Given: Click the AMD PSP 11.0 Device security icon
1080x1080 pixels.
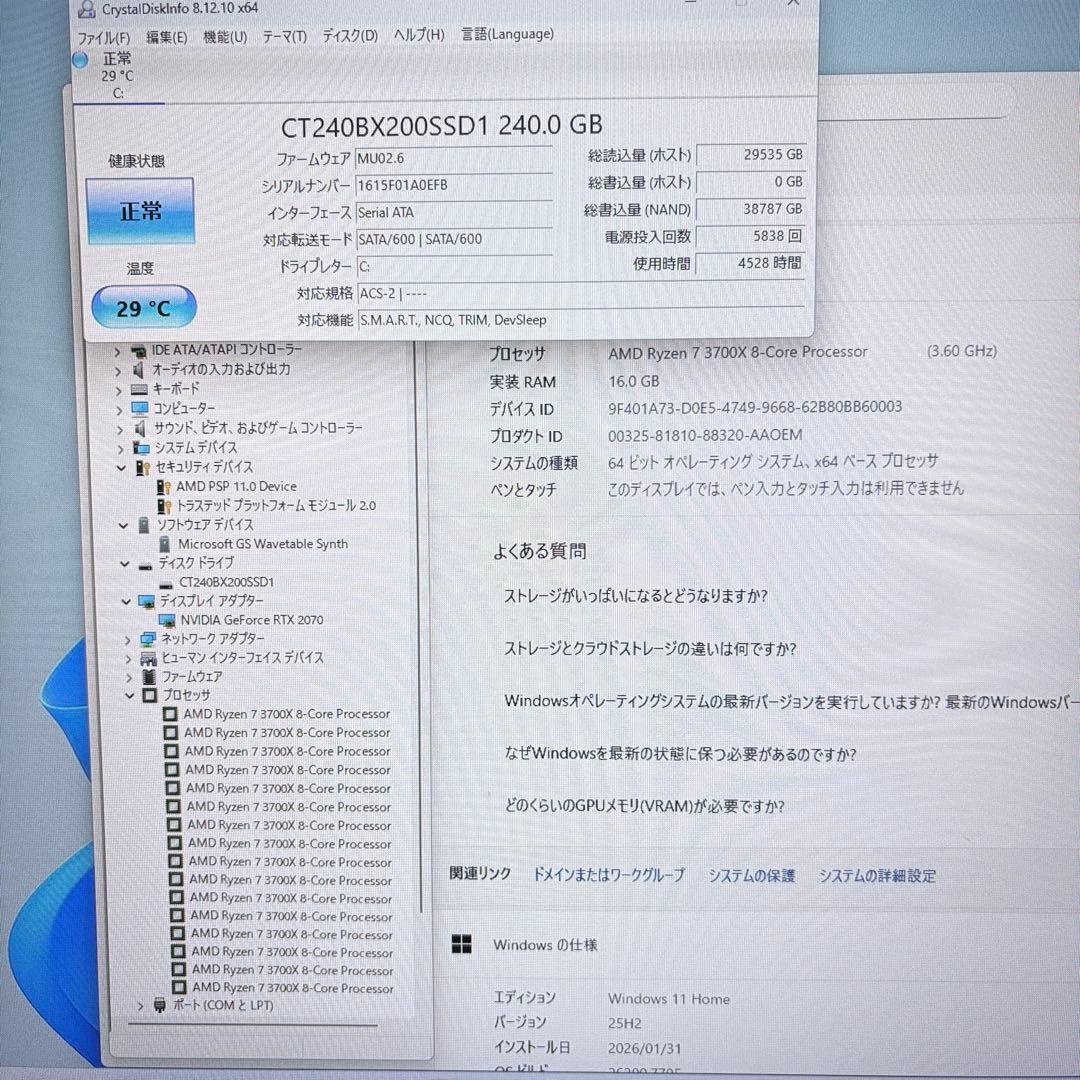Looking at the screenshot, I should pyautogui.click(x=162, y=486).
